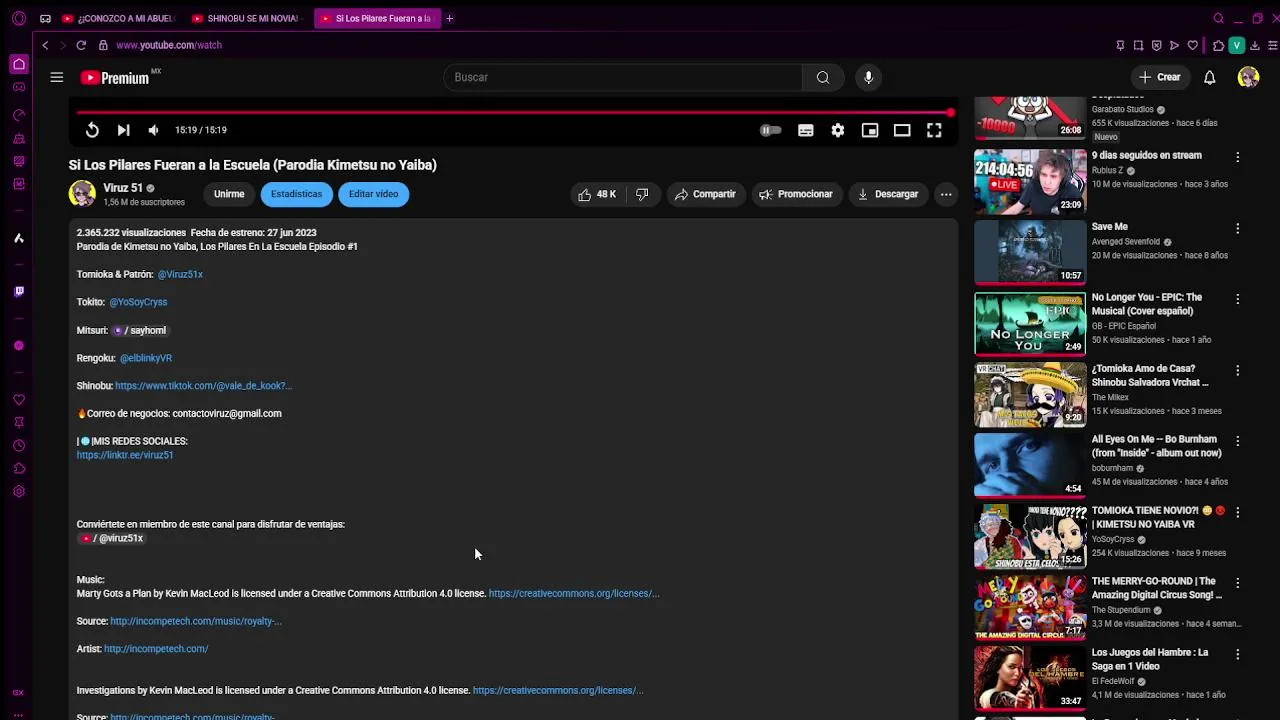Open sidebar bookmarks heart icon
1280x720 pixels.
pyautogui.click(x=19, y=400)
